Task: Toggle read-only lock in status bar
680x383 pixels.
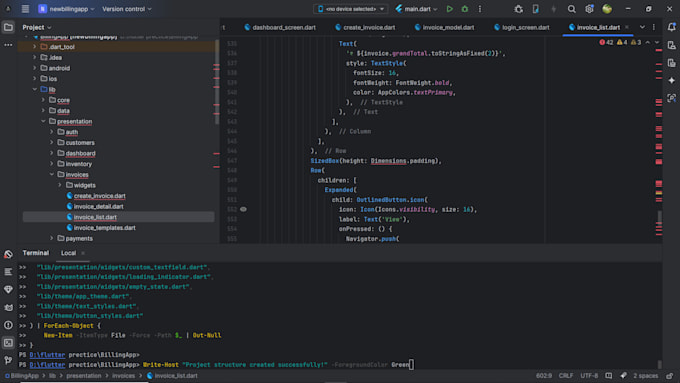Action: point(670,376)
